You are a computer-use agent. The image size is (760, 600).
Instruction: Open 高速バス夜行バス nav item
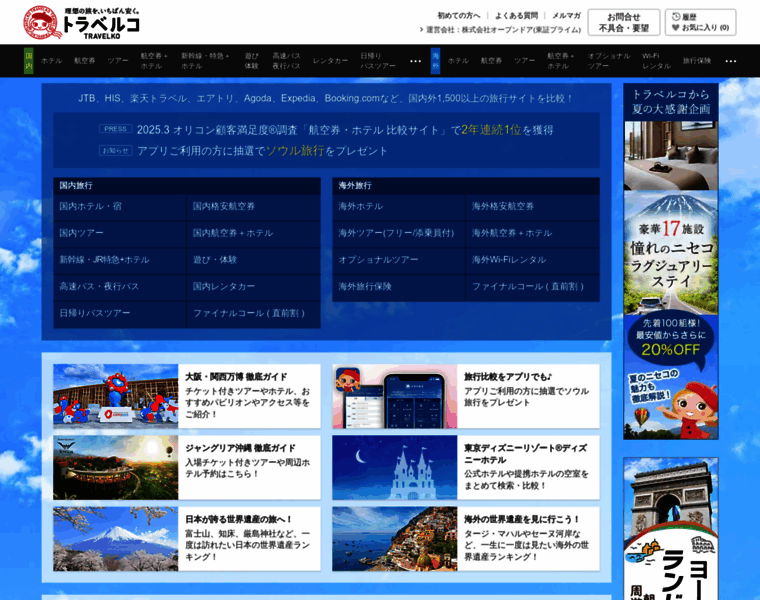(x=286, y=61)
